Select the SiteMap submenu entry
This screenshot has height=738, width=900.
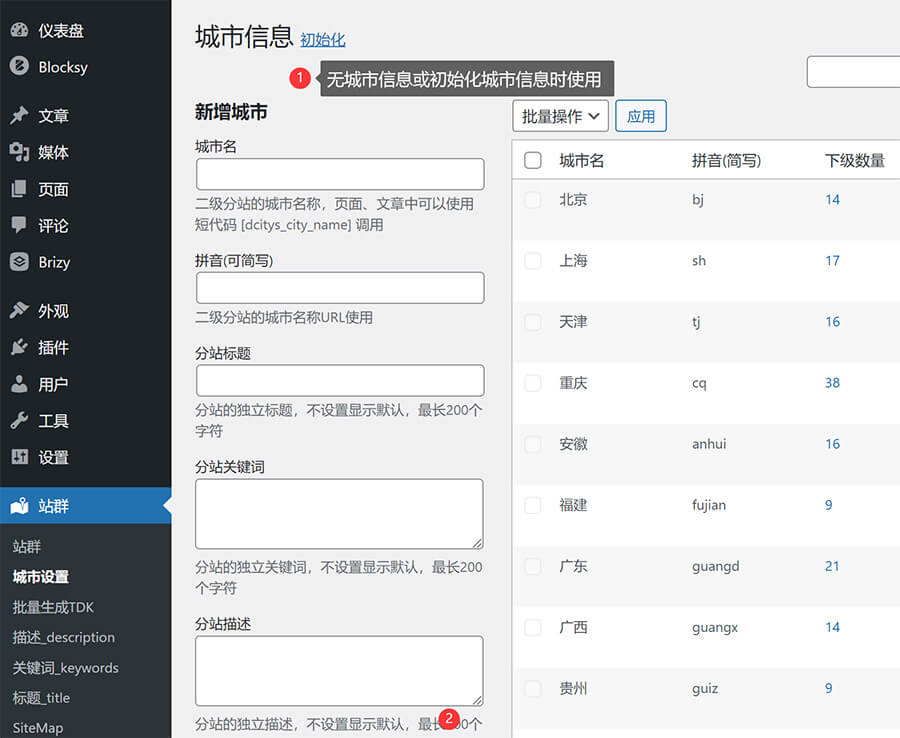[x=38, y=728]
